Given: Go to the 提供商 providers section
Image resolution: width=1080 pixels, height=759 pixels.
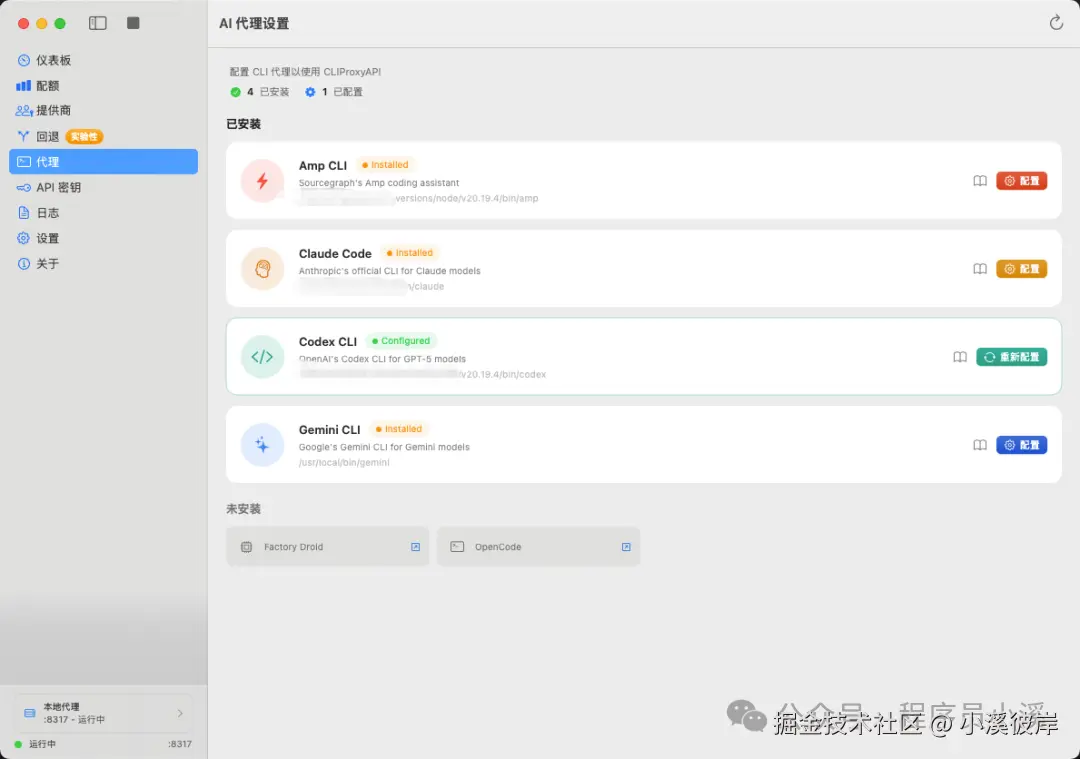Looking at the screenshot, I should [x=103, y=110].
